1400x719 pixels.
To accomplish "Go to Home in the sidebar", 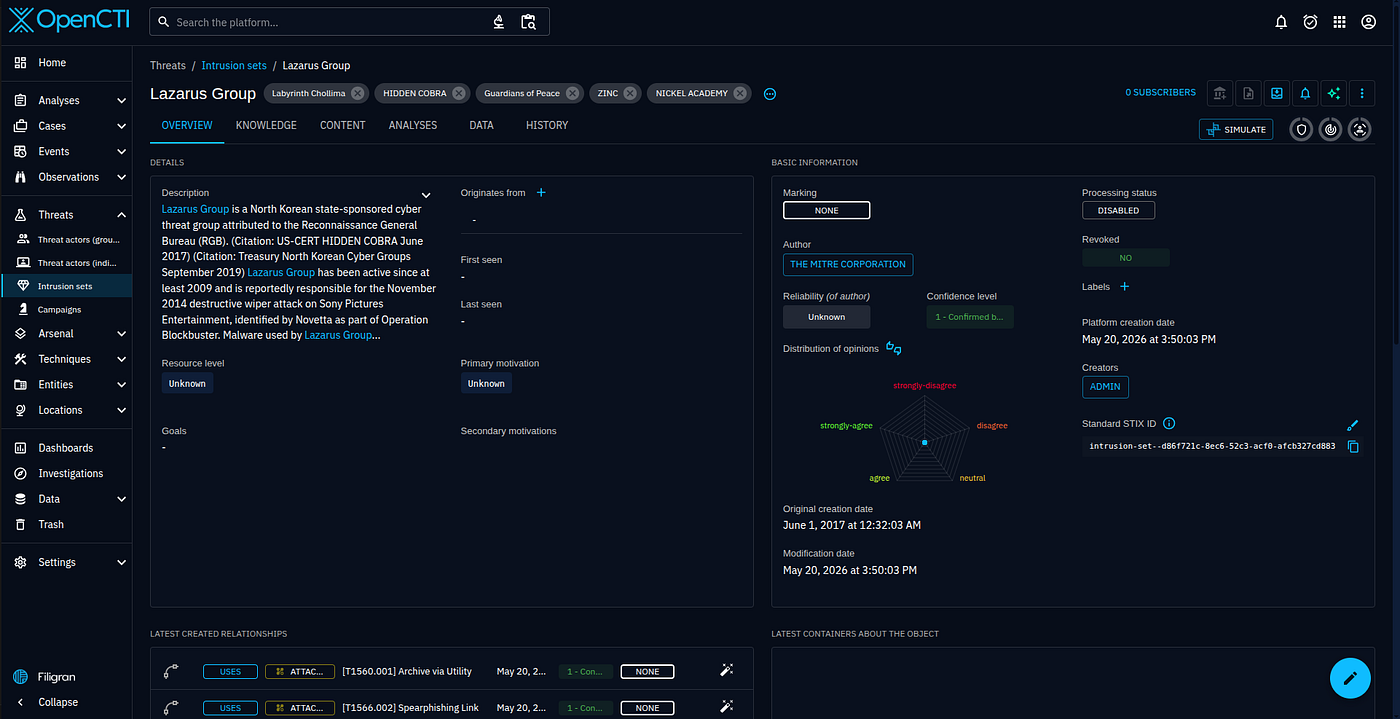I will click(x=66, y=63).
